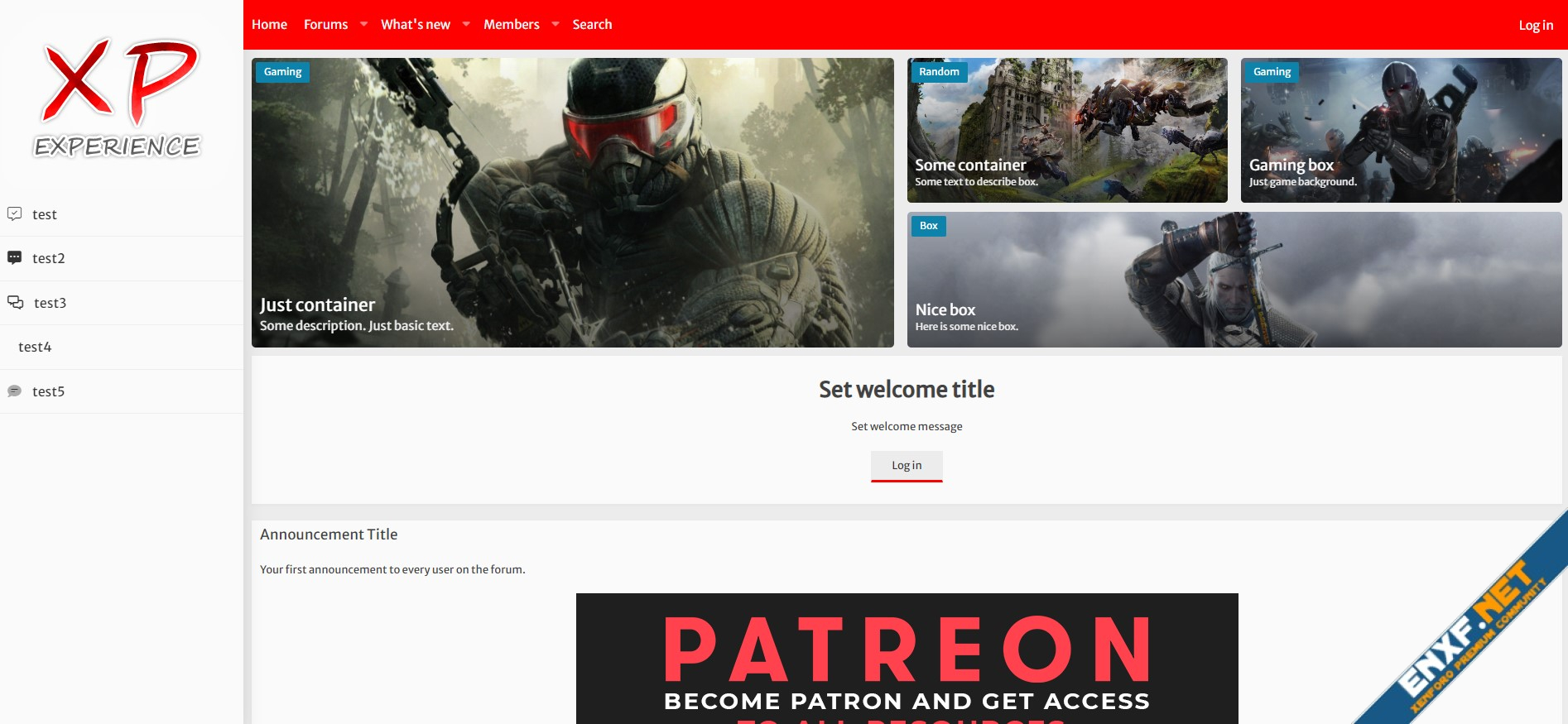Open test4 in the sidebar

pos(35,347)
